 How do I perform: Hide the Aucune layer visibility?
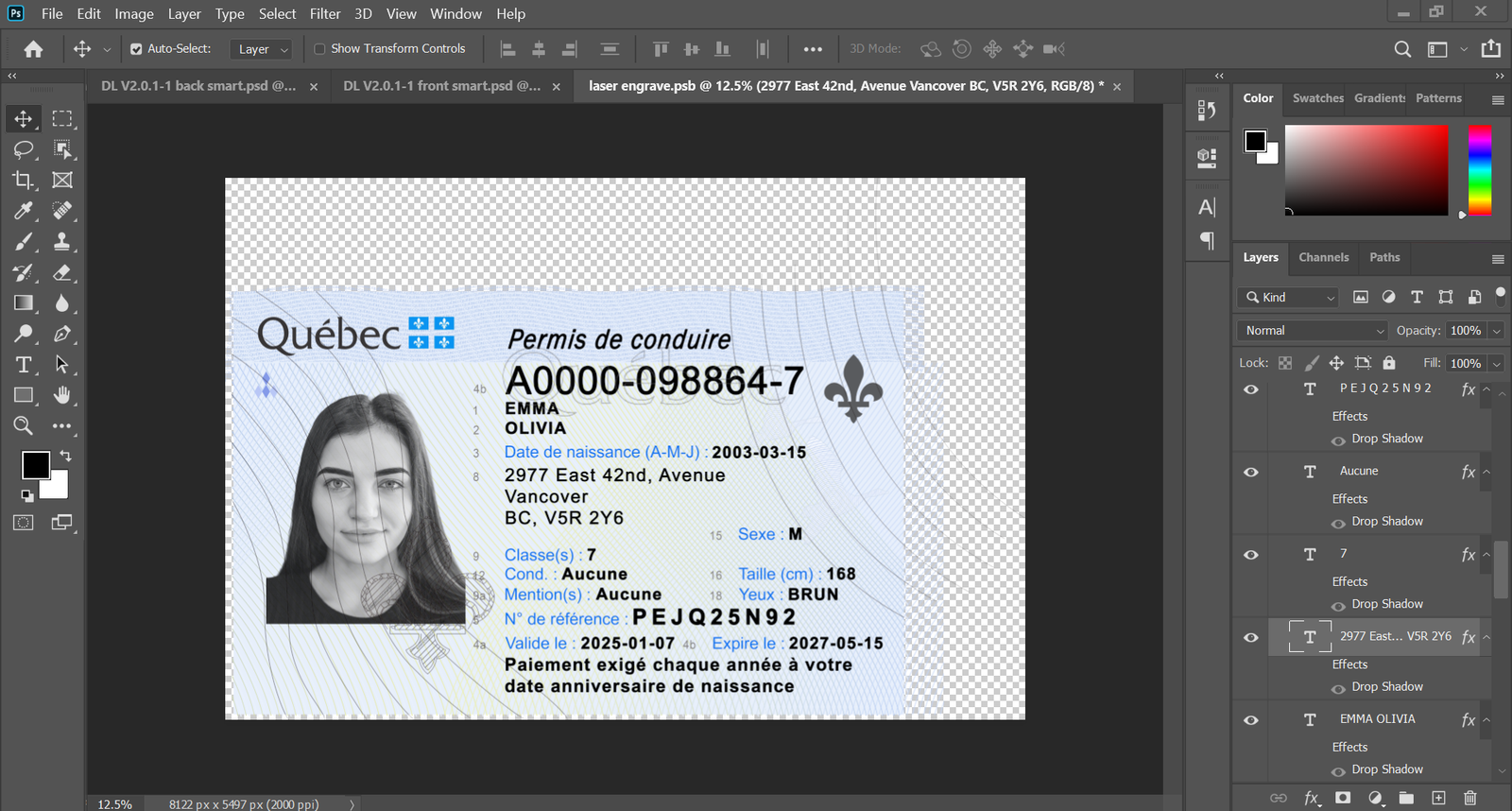[x=1251, y=472]
